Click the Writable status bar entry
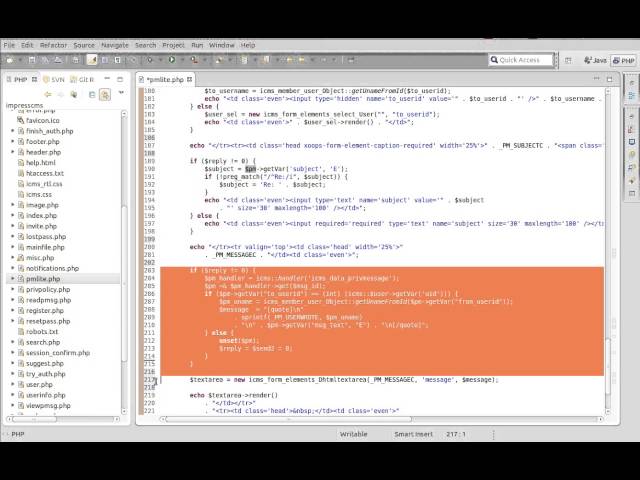The image size is (640, 480). [353, 434]
